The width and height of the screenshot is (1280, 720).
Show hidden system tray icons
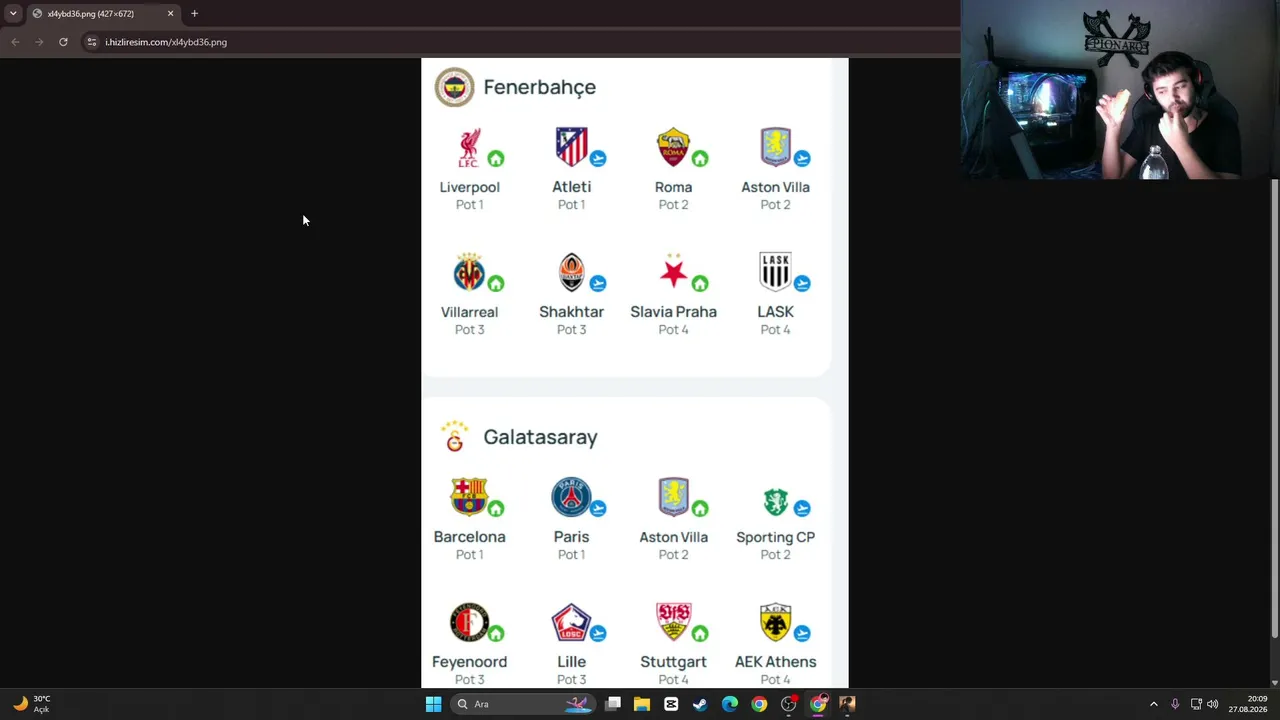[1153, 704]
